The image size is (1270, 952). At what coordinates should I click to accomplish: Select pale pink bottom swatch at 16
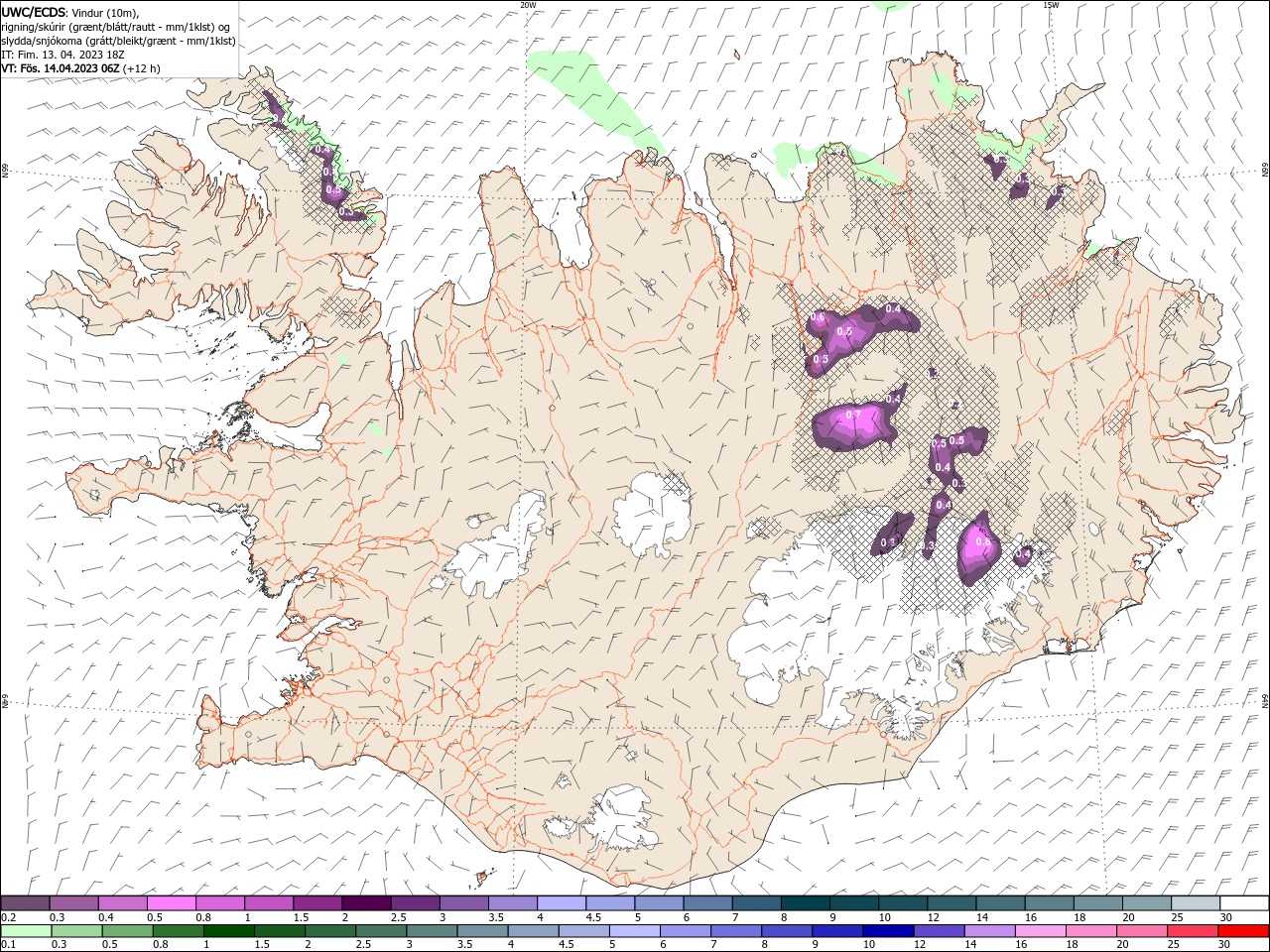coord(1040,931)
